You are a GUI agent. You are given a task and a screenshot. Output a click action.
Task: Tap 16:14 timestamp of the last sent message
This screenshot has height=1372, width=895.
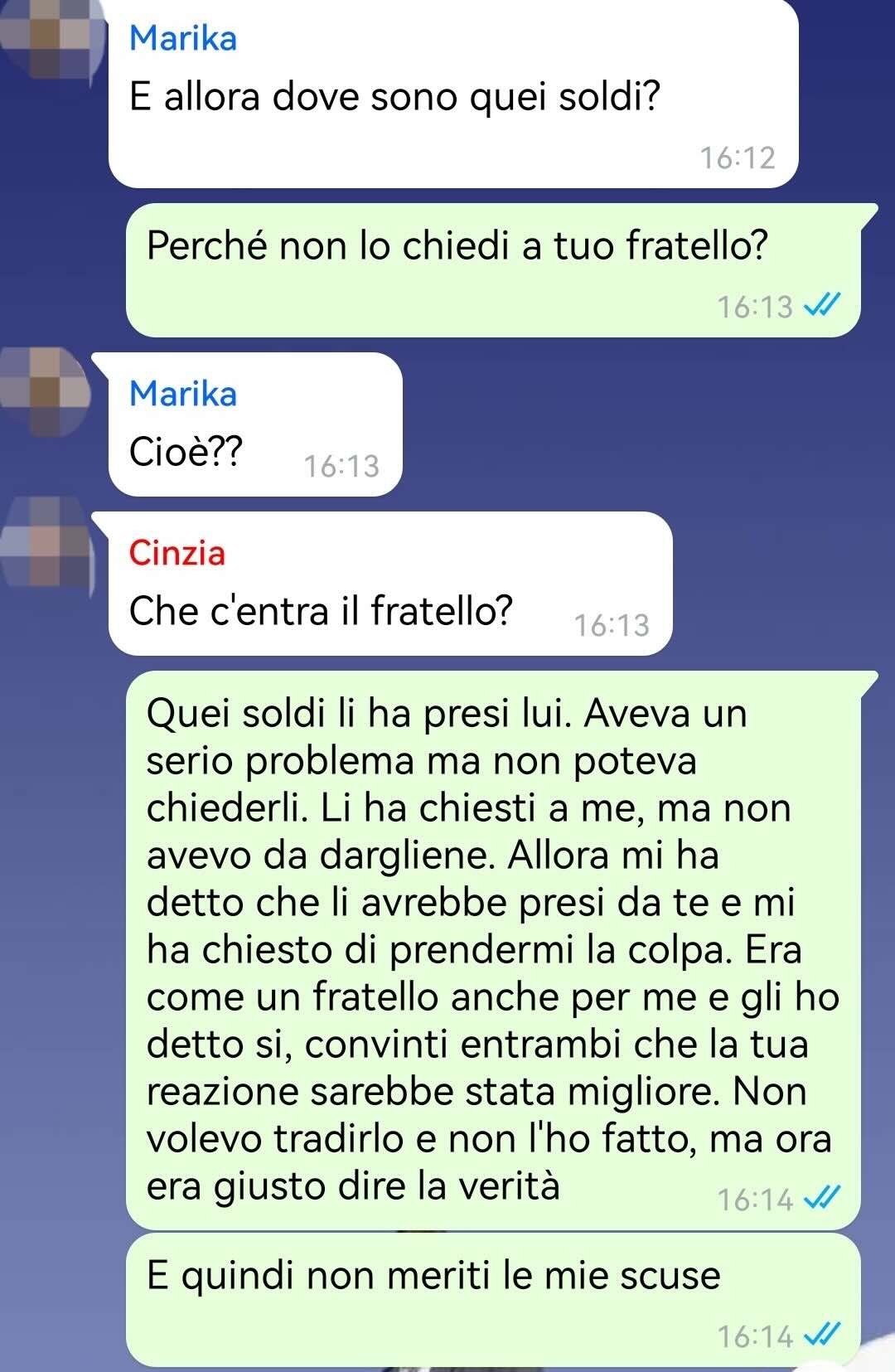[x=755, y=1336]
